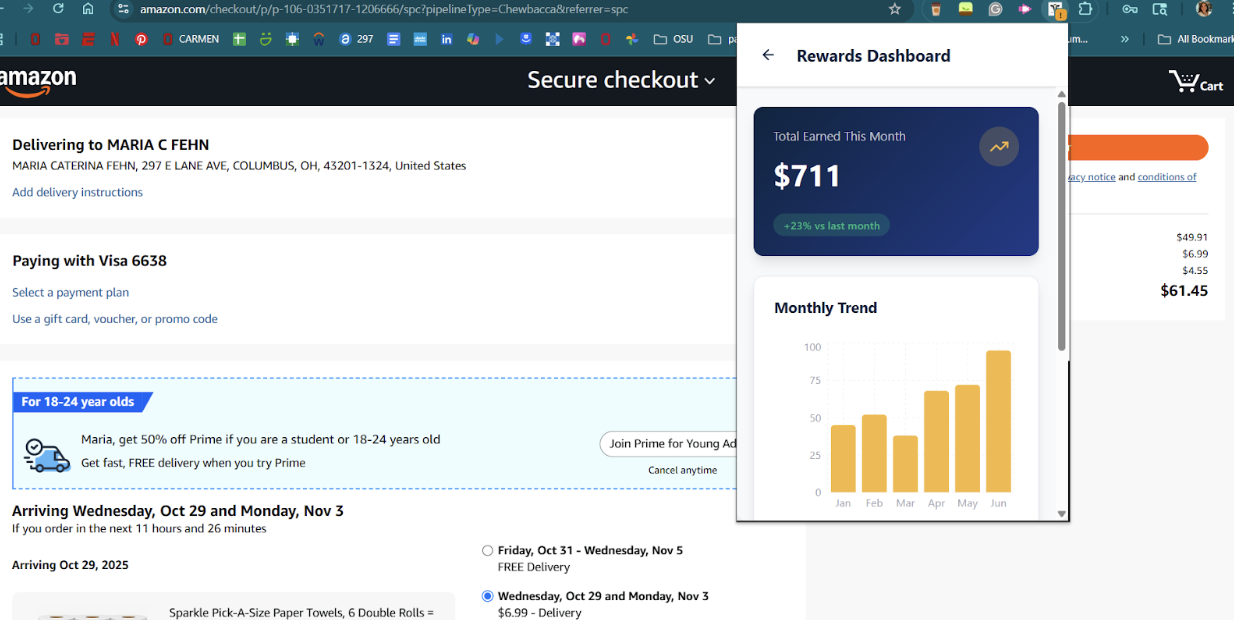1234x620 pixels.
Task: Click the conditions of use link
Action: 1167,177
